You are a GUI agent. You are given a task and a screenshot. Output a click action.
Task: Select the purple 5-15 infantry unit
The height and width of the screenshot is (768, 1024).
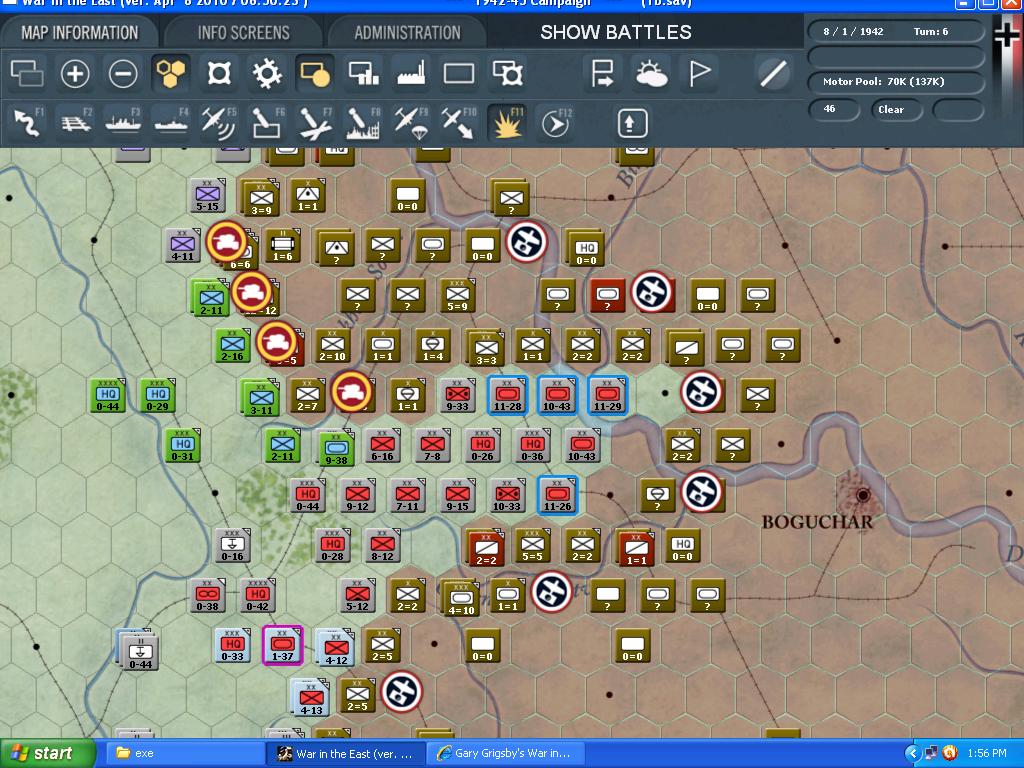coord(208,195)
